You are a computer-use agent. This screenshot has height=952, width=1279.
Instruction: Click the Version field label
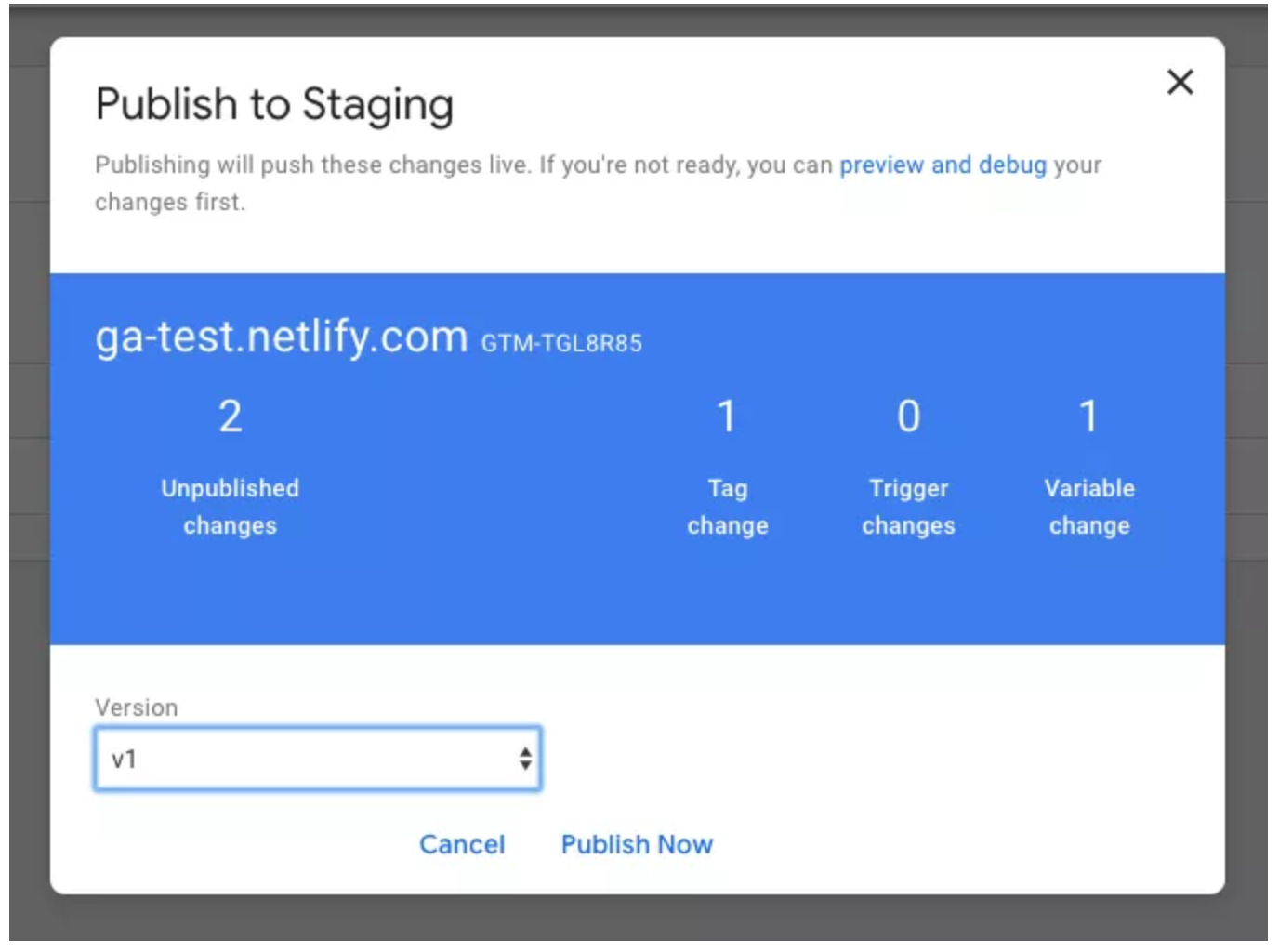click(x=136, y=707)
